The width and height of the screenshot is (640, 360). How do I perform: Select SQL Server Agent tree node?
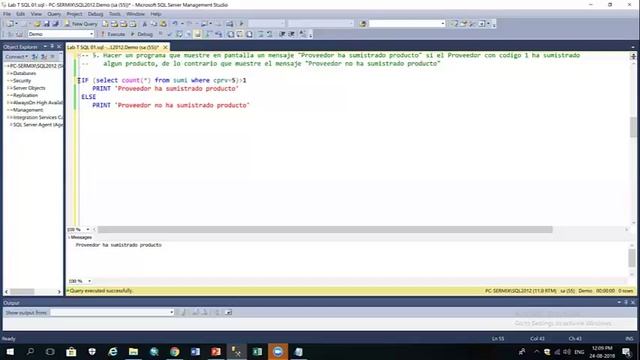coord(38,124)
